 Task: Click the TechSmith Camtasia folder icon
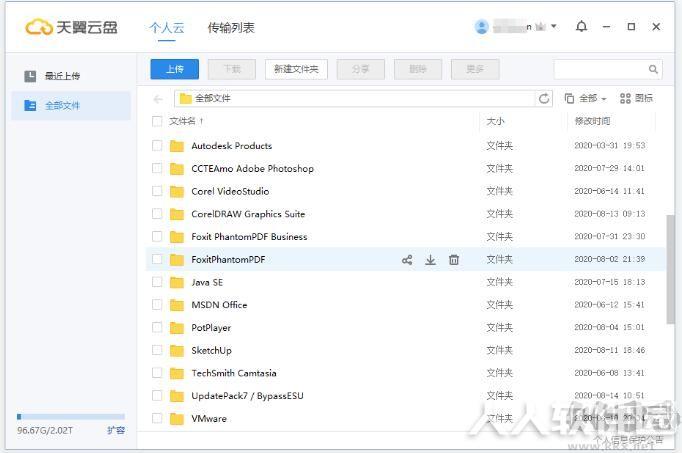[177, 373]
